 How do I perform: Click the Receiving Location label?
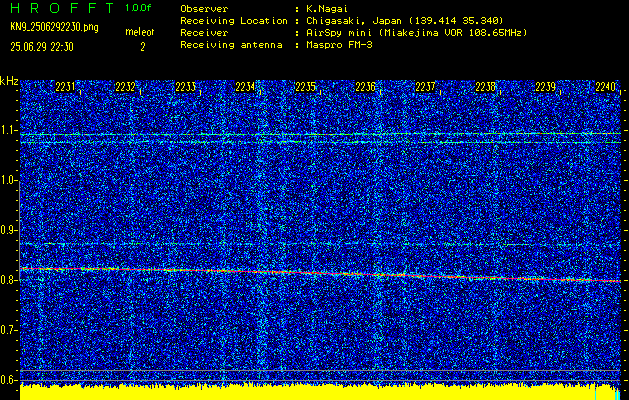click(x=234, y=20)
